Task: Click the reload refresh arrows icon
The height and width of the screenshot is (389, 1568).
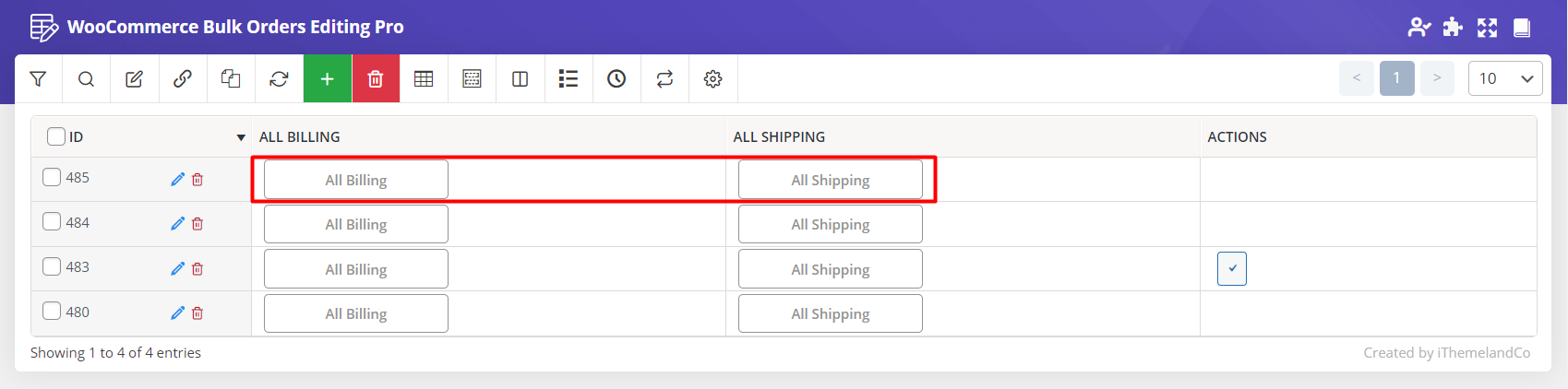Action: [x=279, y=79]
